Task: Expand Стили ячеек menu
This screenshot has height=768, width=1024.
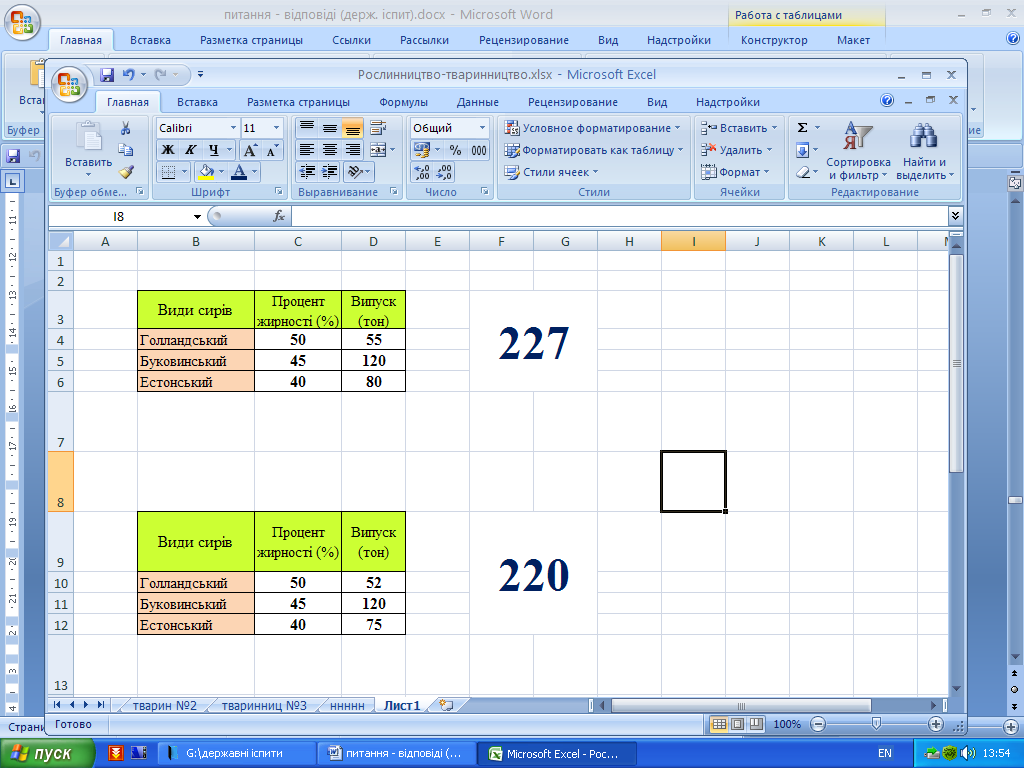Action: click(552, 172)
